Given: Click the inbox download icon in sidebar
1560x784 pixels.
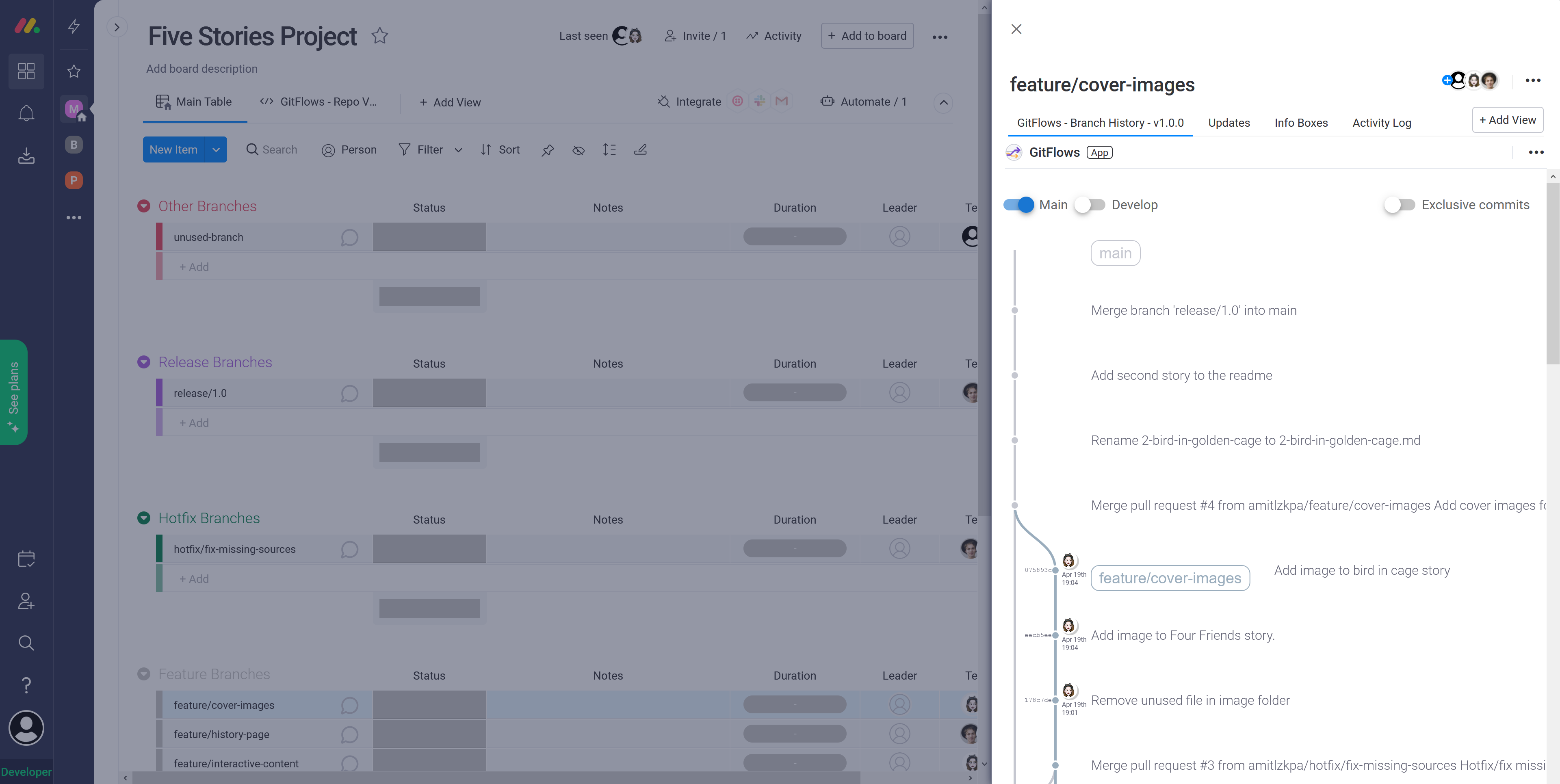Looking at the screenshot, I should 26,156.
